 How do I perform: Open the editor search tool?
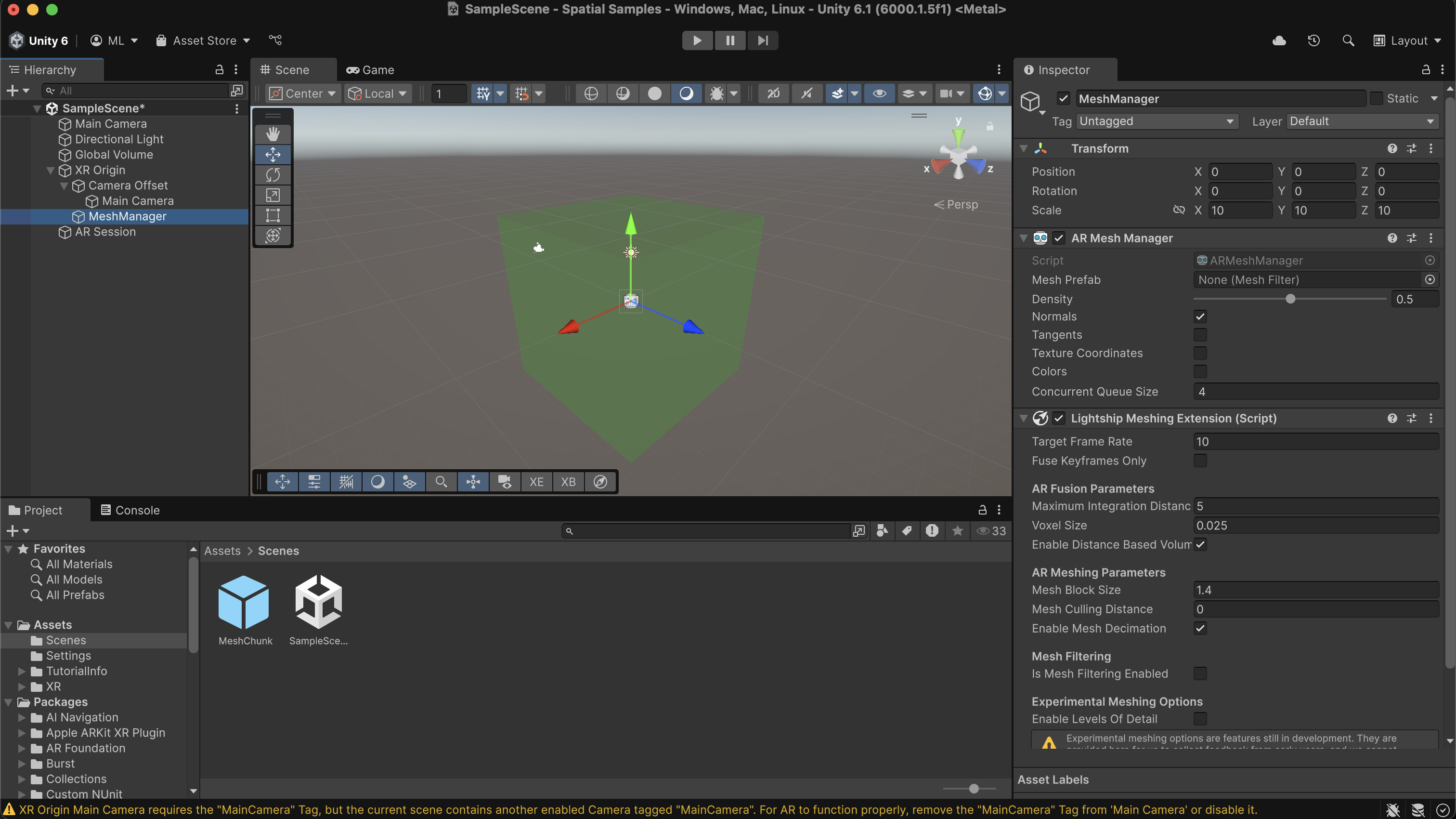[x=1349, y=40]
